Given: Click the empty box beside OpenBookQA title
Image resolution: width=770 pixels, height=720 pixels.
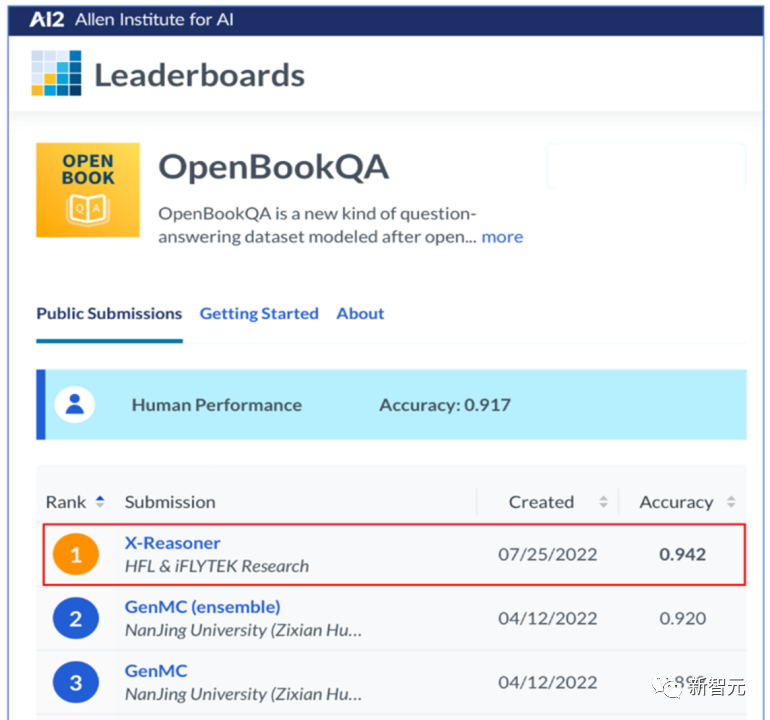Looking at the screenshot, I should (x=646, y=166).
